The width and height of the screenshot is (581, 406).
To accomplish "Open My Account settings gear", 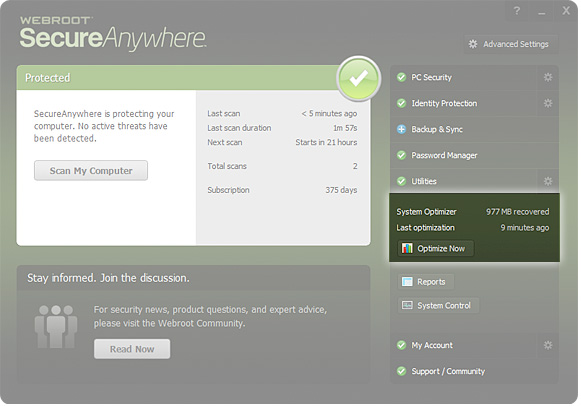I will pyautogui.click(x=548, y=345).
